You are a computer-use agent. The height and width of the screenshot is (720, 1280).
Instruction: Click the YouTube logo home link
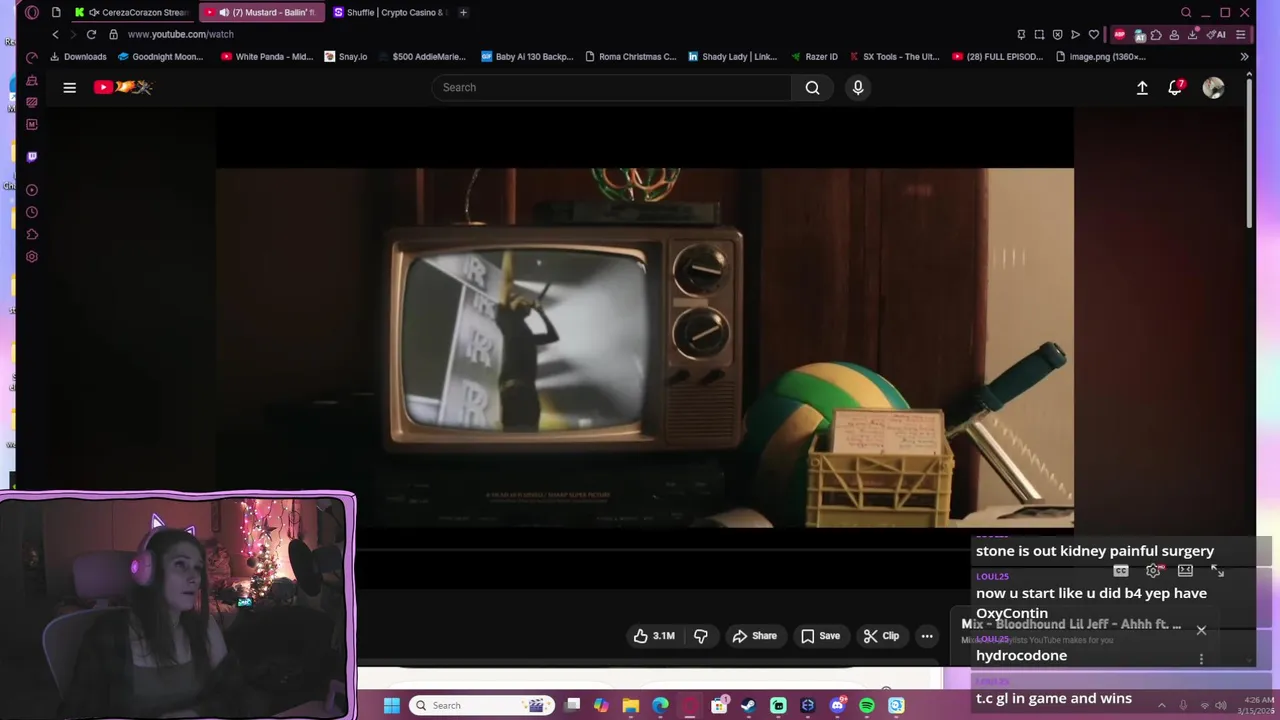123,87
